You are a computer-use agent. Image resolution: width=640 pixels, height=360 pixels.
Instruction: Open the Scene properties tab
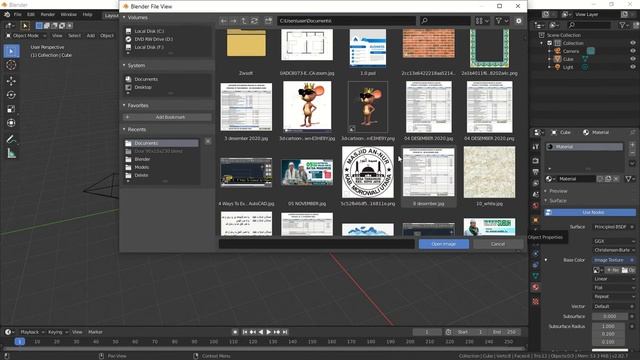[x=536, y=194]
